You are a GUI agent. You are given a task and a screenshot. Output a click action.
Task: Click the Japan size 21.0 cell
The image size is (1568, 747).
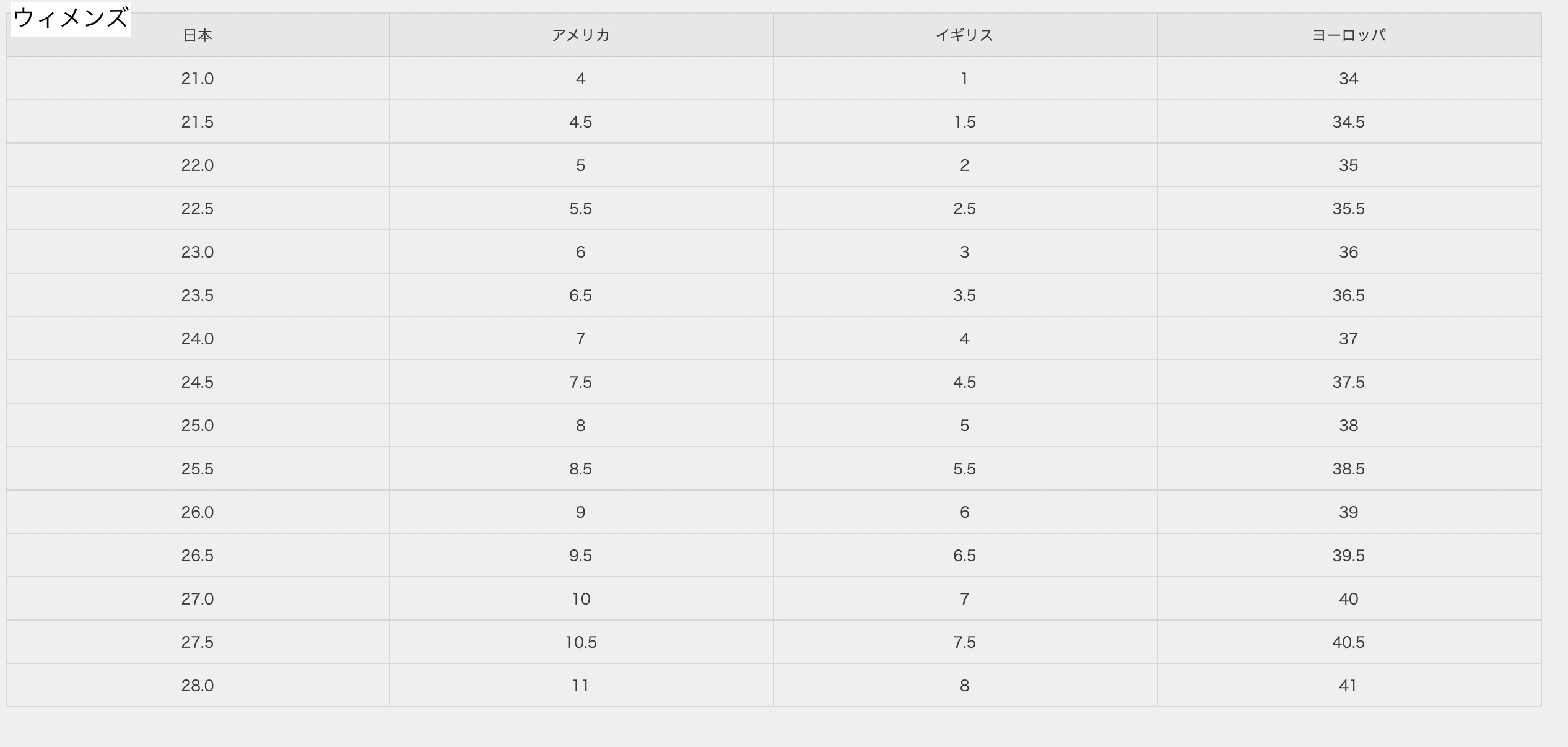point(198,79)
